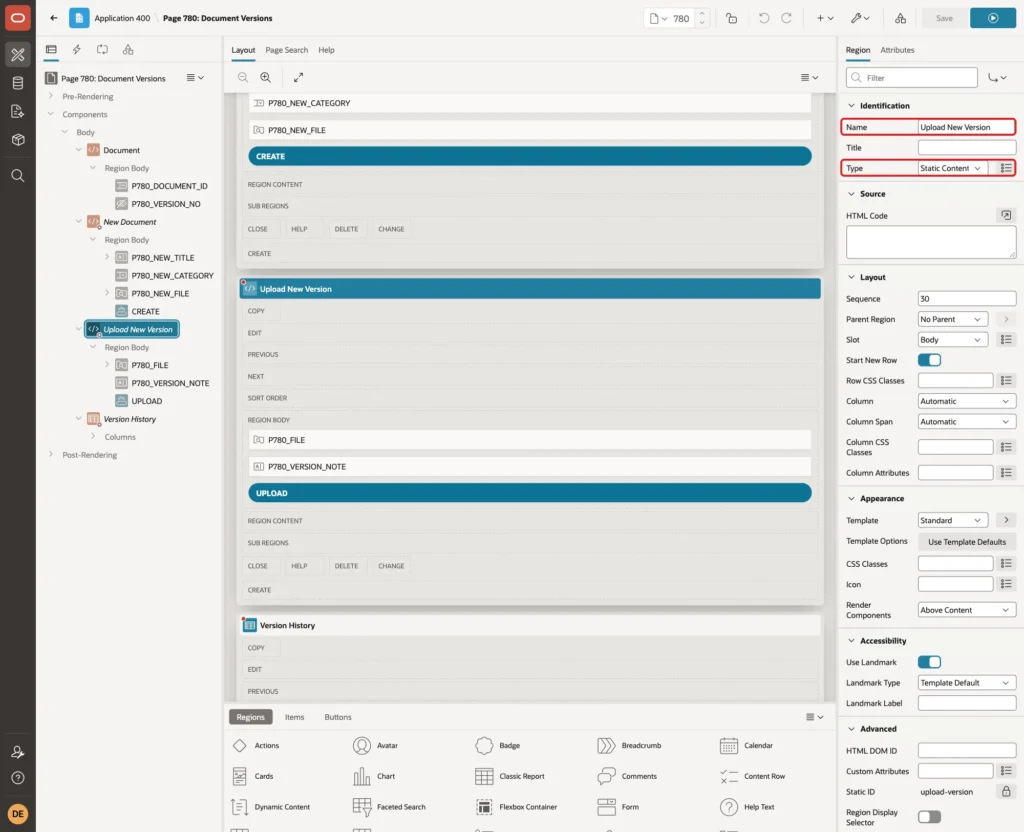Open the Template dropdown showing Standard

tap(952, 520)
